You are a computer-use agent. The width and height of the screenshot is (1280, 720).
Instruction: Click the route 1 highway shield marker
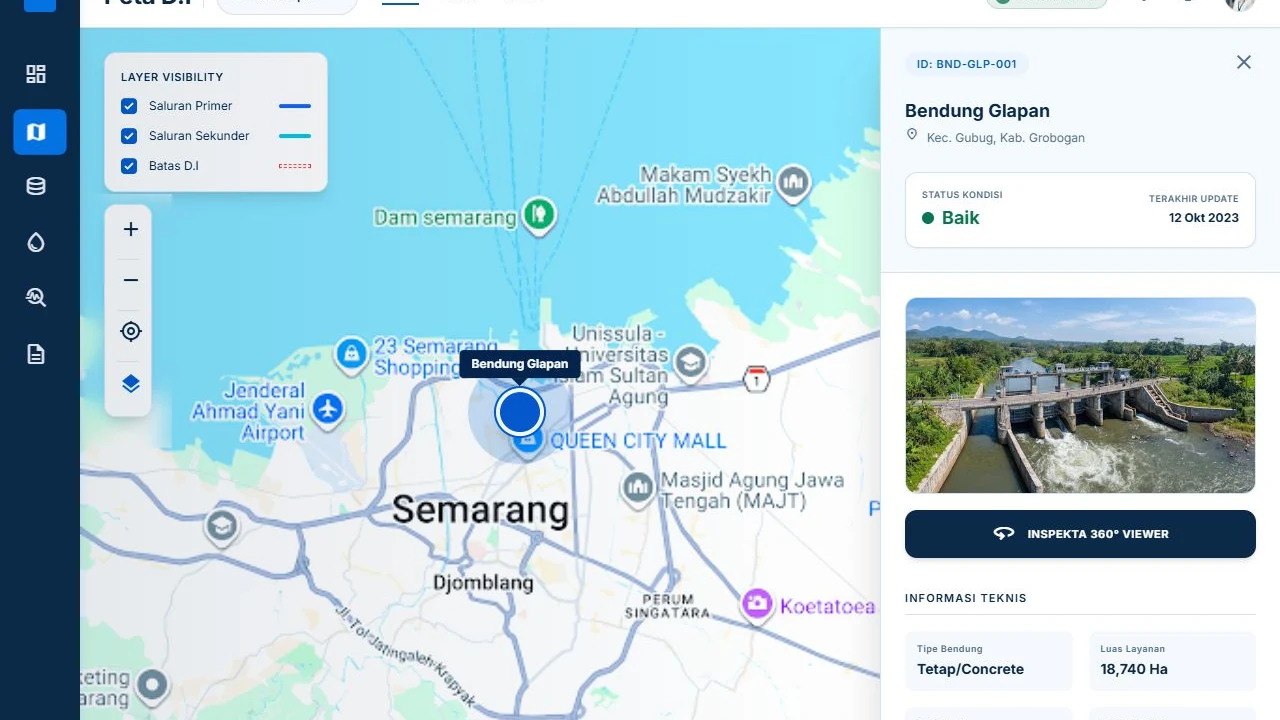757,379
